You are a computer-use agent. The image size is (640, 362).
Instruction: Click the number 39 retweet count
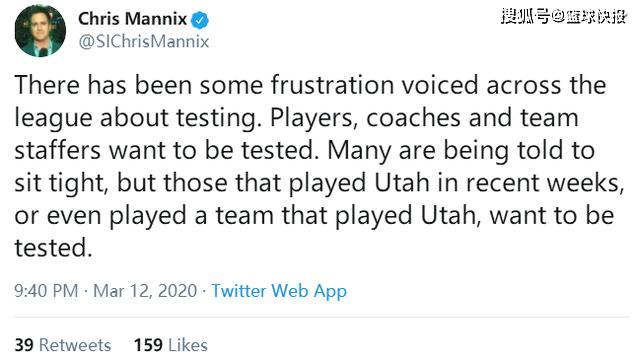[24, 345]
